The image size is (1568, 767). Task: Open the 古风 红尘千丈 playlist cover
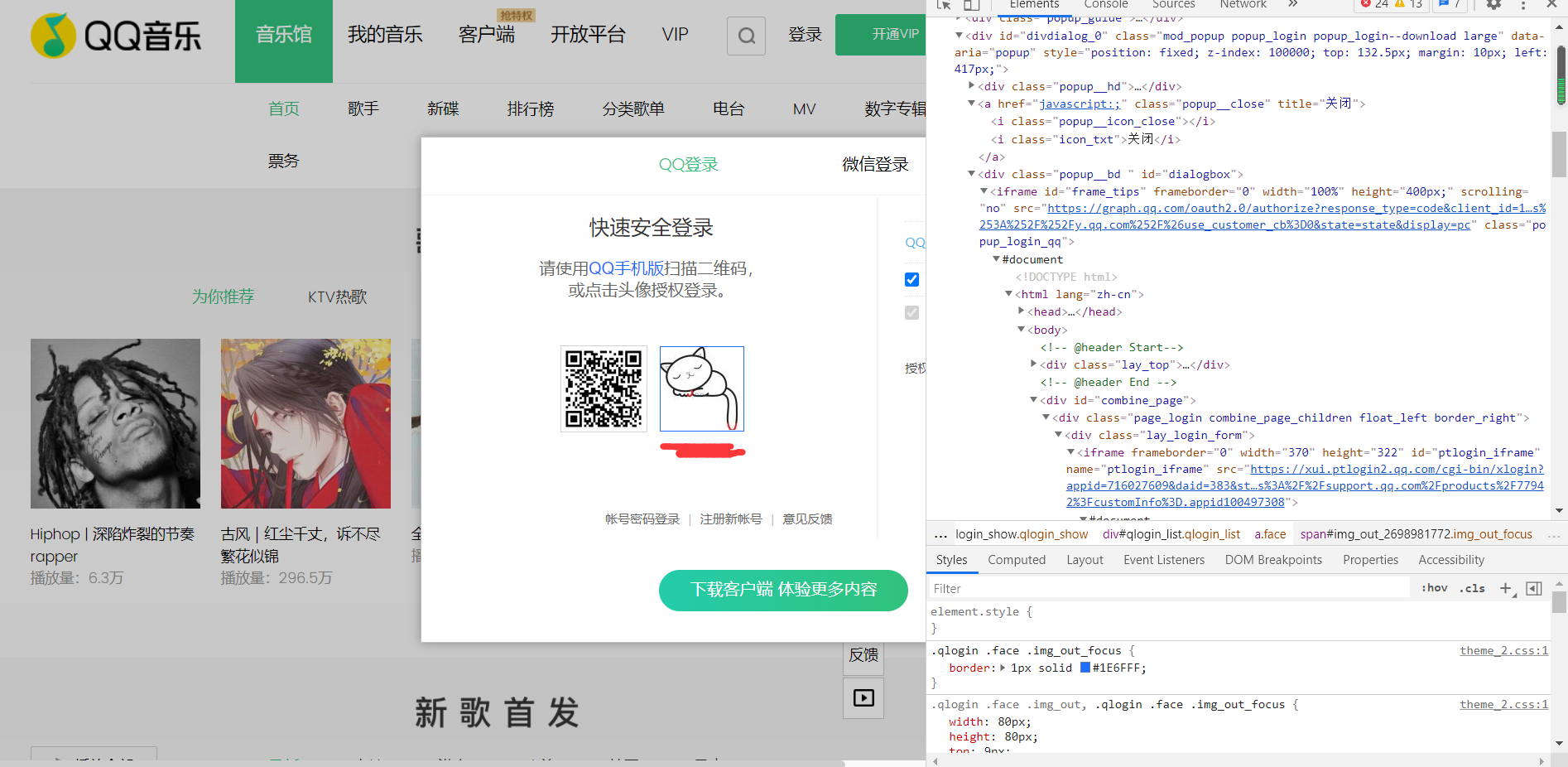tap(305, 423)
